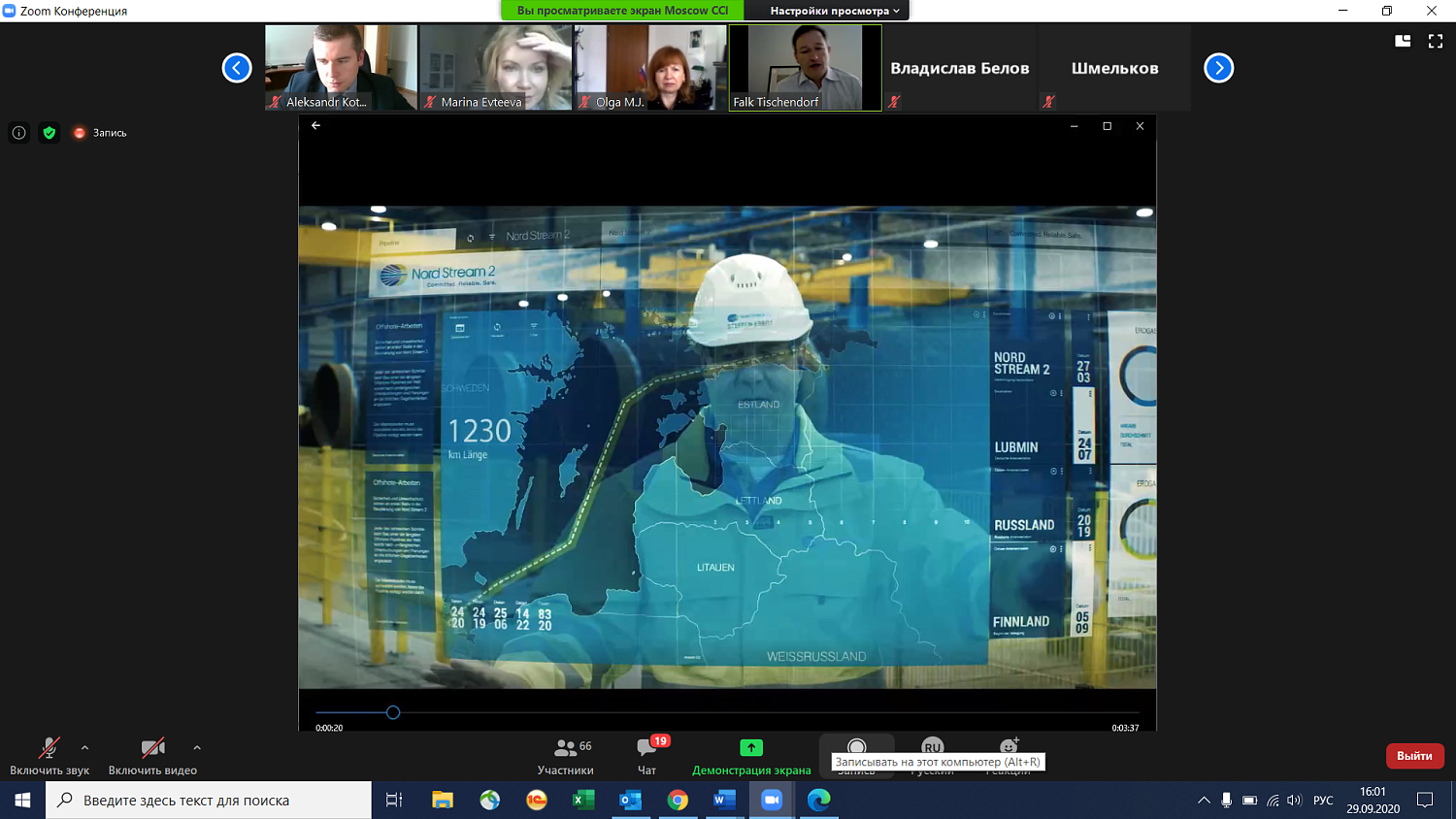This screenshot has height=819, width=1456.
Task: Show next participants with right arrow
Action: [1219, 68]
